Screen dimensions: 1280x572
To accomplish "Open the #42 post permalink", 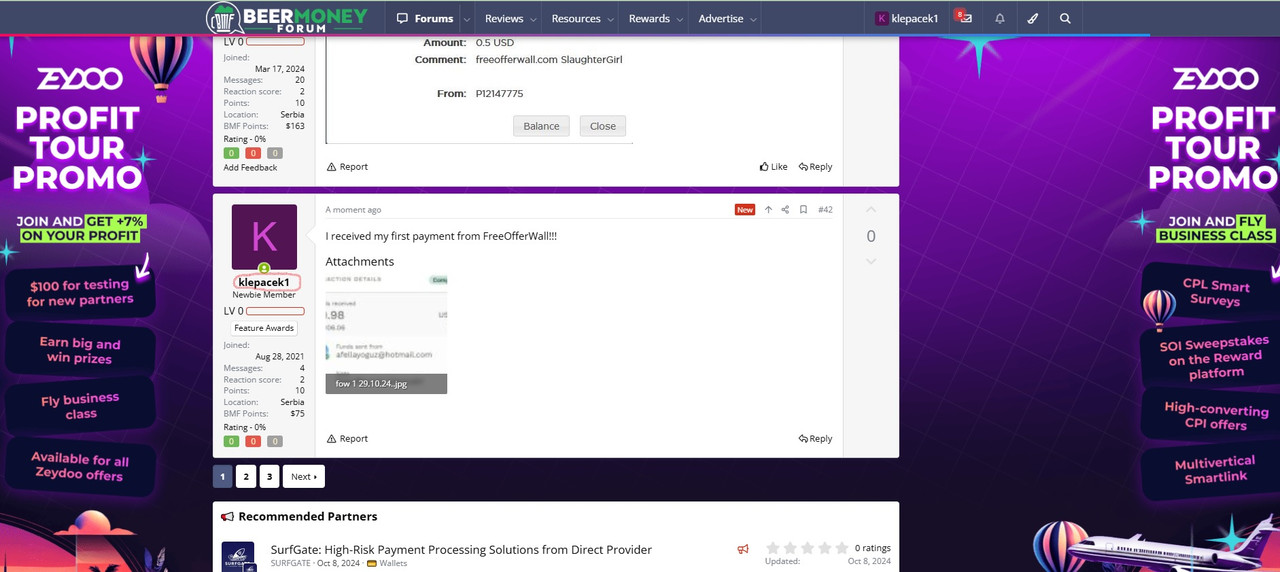I will pos(825,210).
